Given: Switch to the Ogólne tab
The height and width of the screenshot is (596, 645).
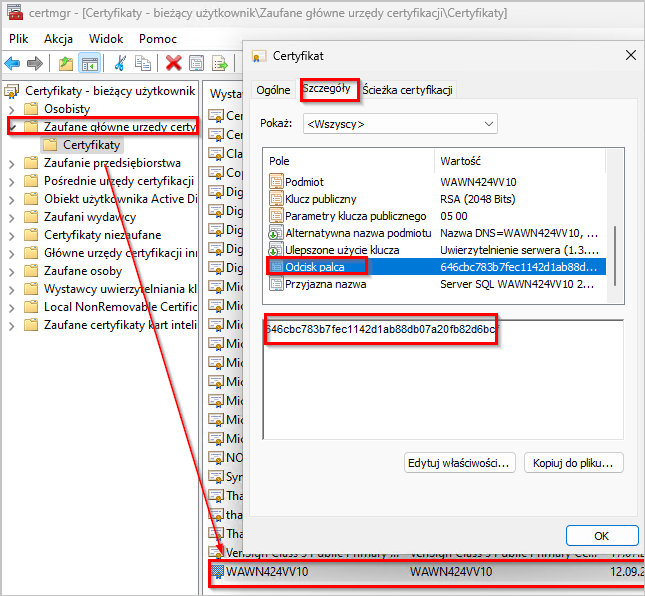Looking at the screenshot, I should tap(273, 90).
